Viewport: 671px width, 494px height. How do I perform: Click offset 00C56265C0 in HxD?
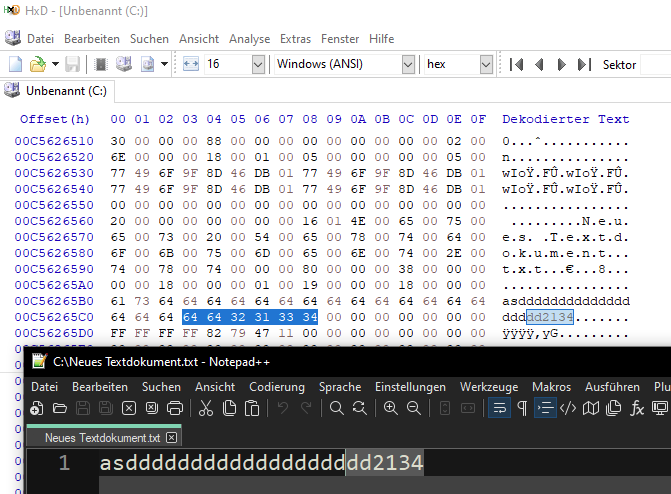coord(54,317)
